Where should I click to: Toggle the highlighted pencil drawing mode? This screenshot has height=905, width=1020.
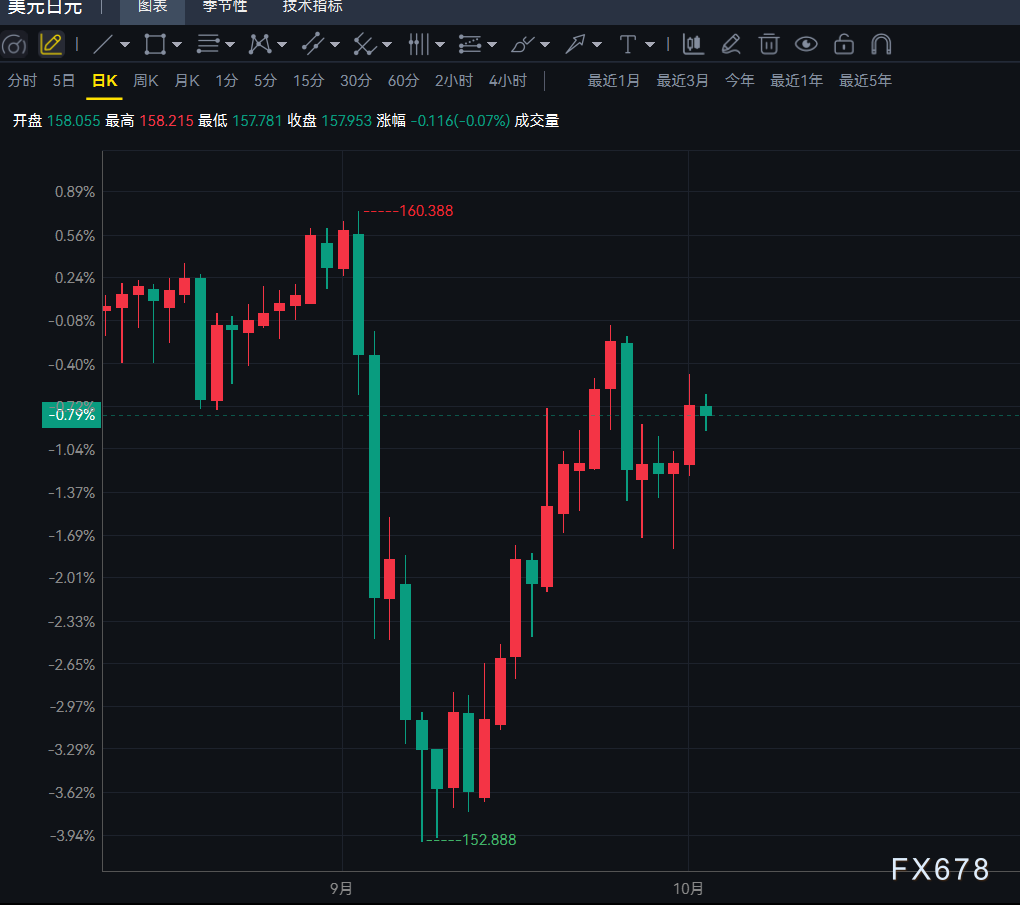51,44
